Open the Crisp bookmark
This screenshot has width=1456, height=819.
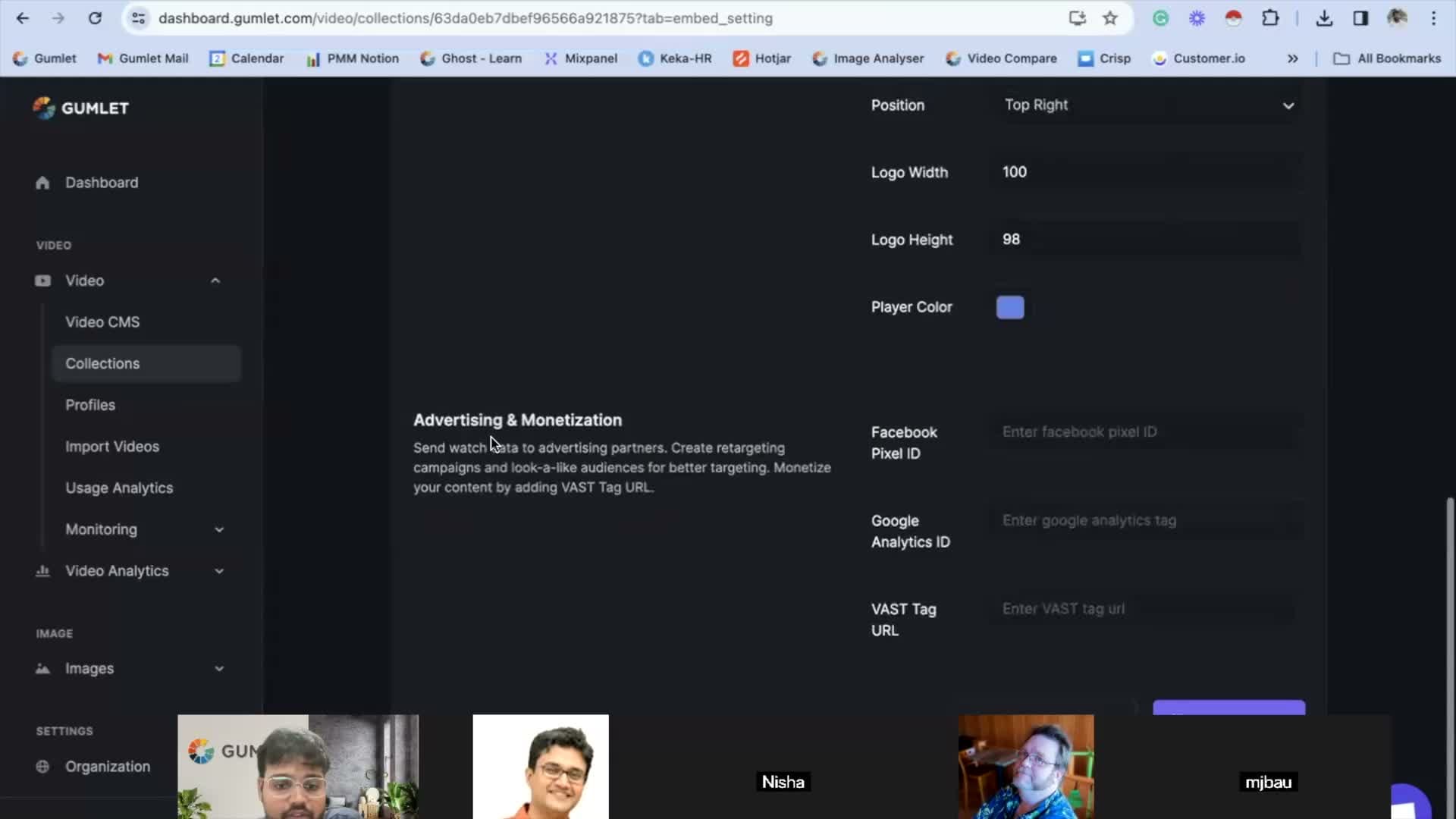[1104, 58]
